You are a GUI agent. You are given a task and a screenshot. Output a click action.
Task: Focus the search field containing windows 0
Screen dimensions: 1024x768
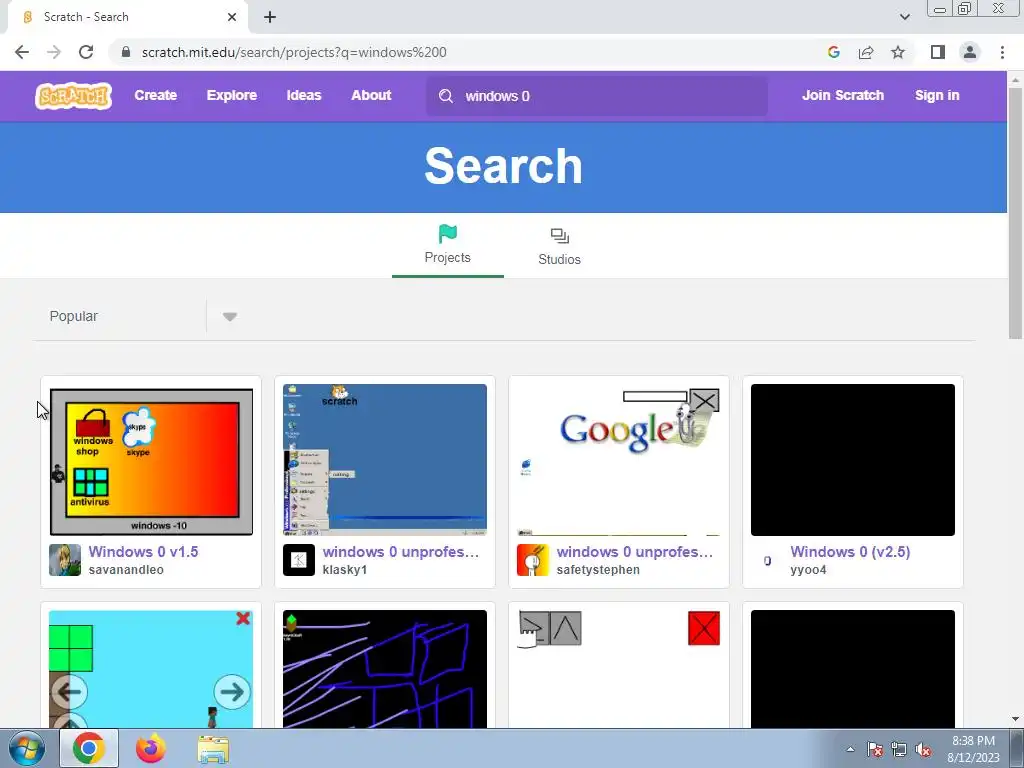tap(597, 96)
